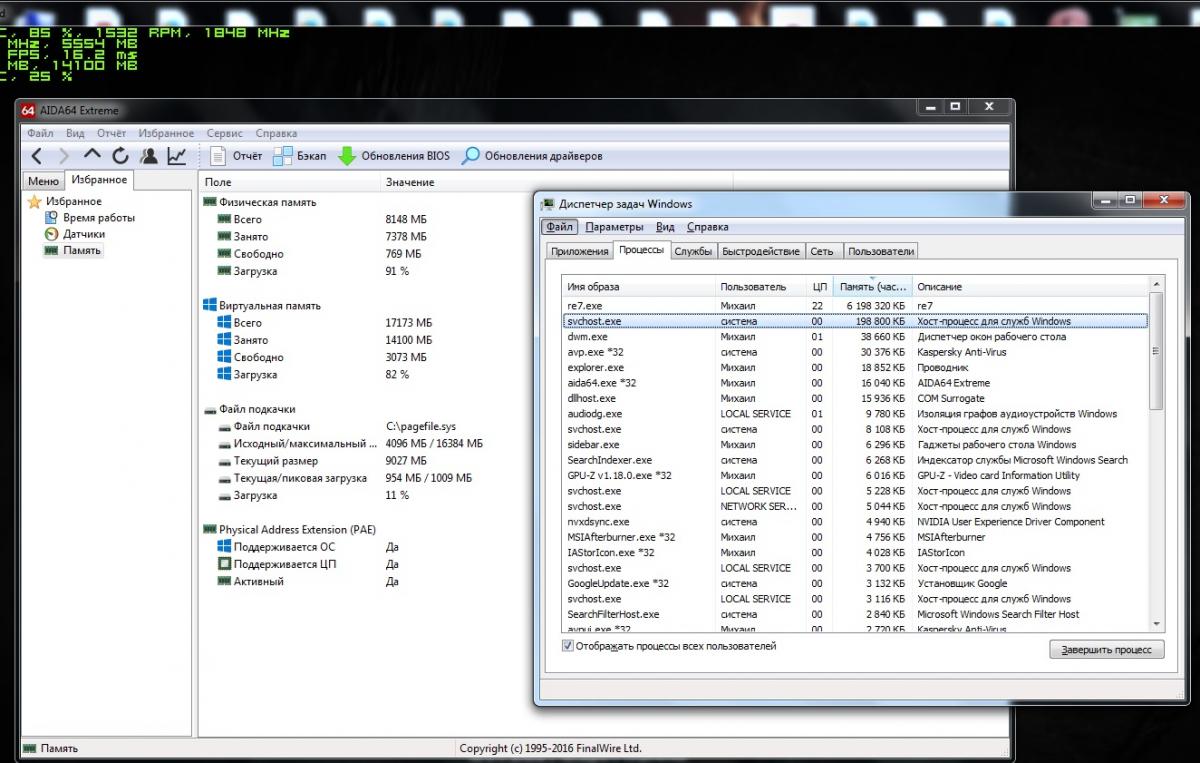This screenshot has width=1200, height=763.
Task: Select the C:\pagefile.sys row
Action: [x=337, y=426]
